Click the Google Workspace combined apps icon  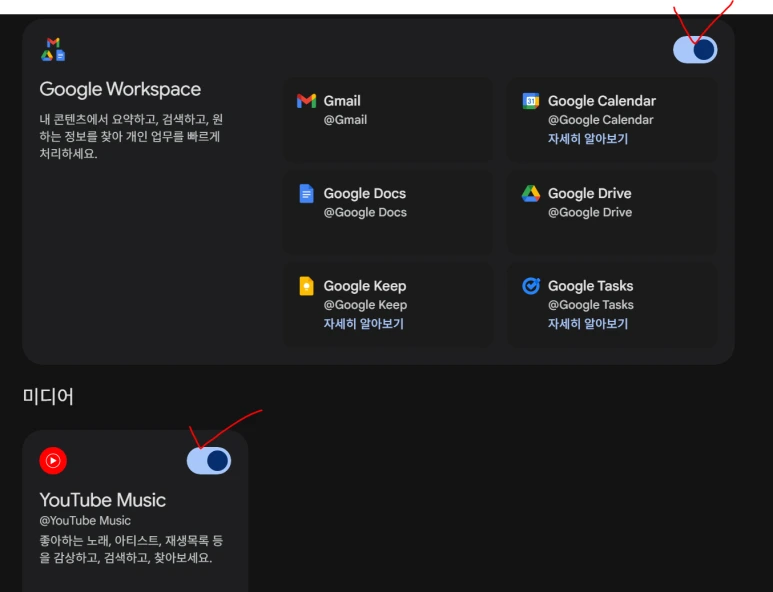click(x=53, y=49)
